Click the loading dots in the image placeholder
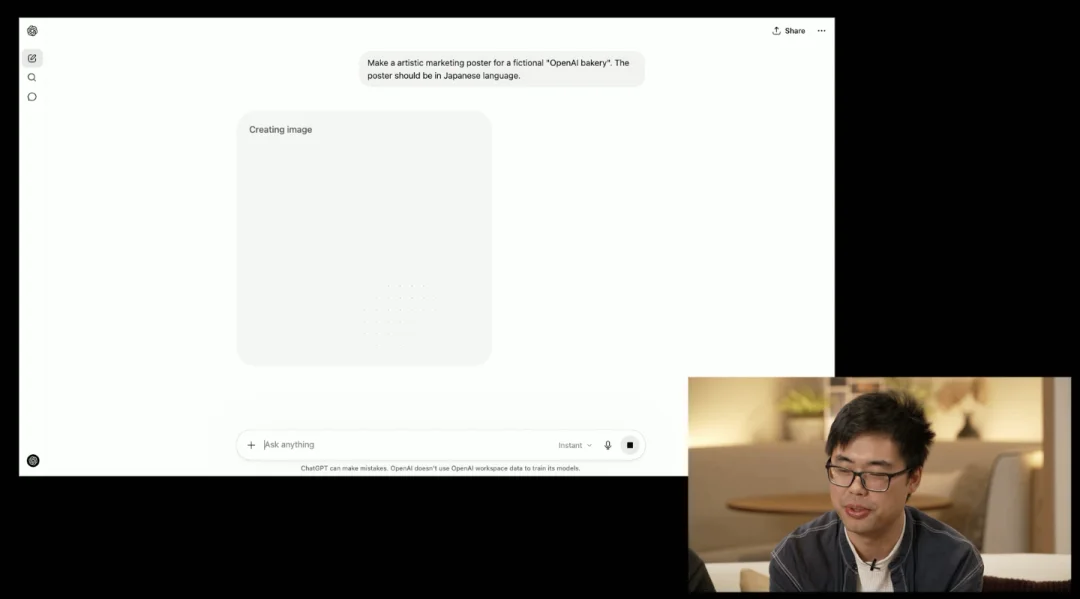 (x=400, y=305)
